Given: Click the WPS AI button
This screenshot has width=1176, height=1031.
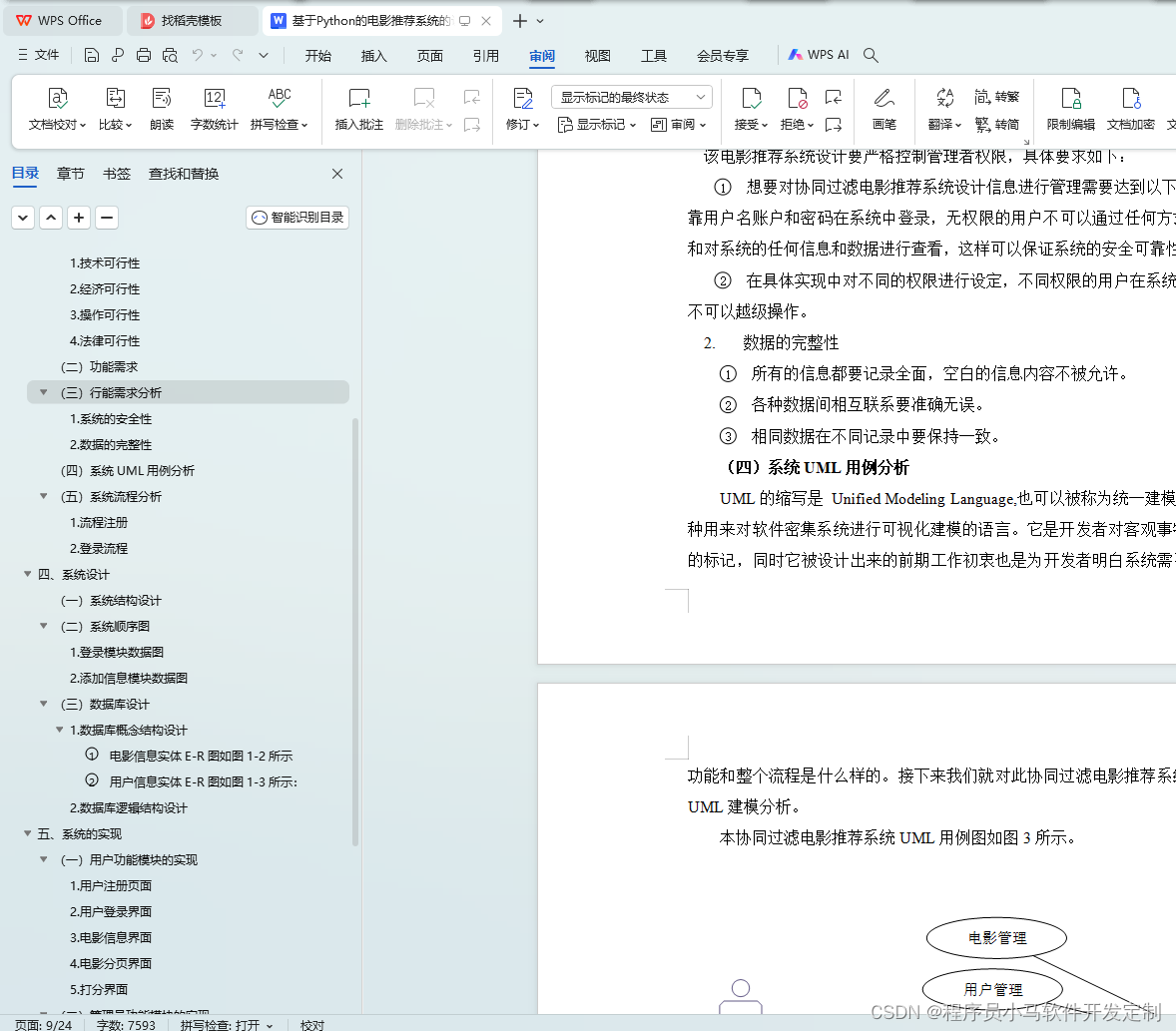Looking at the screenshot, I should coord(819,55).
